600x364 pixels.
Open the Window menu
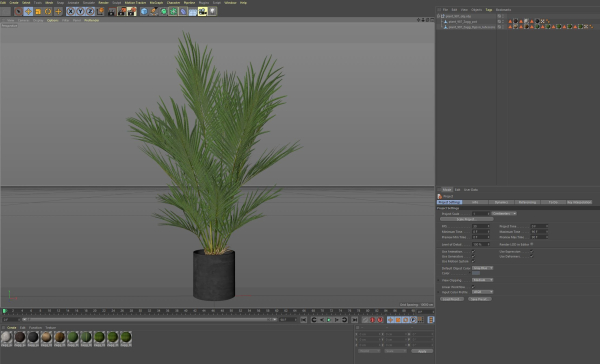tap(230, 3)
